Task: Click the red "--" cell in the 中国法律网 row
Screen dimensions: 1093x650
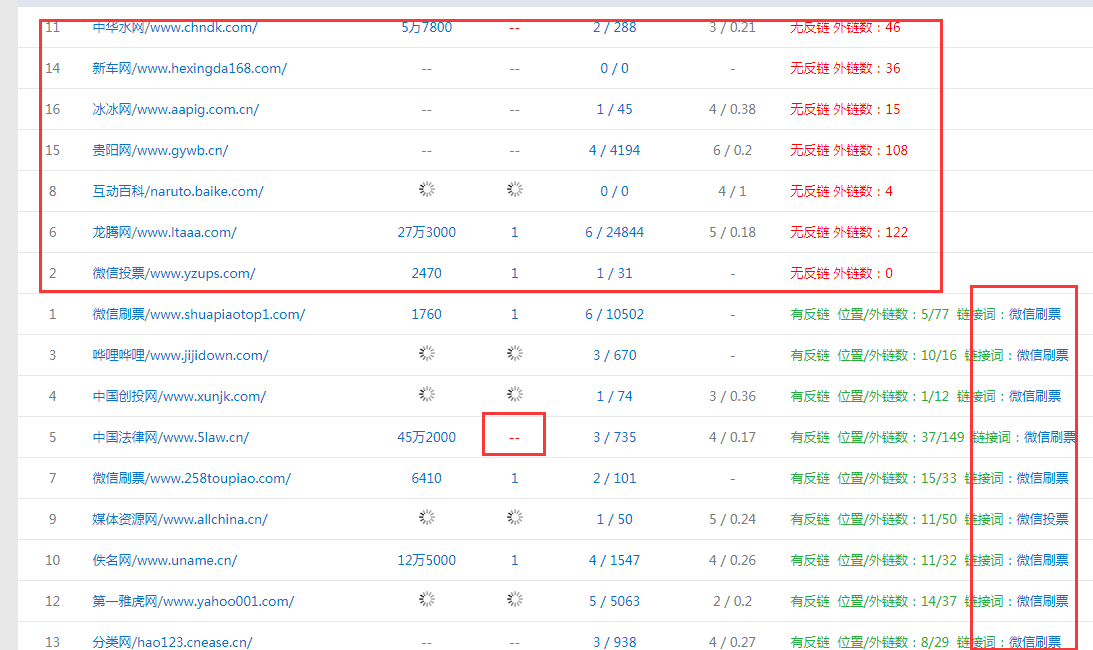Action: pos(514,437)
